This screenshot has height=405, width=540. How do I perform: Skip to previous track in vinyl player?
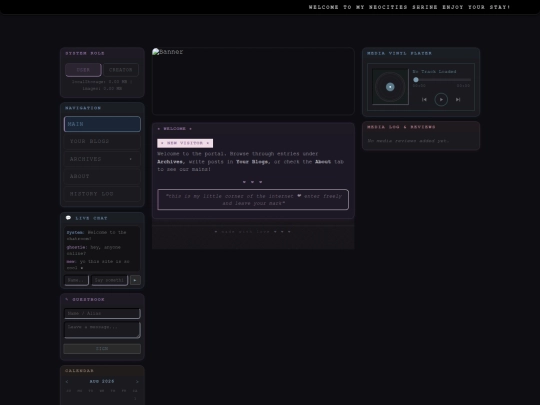(x=424, y=100)
